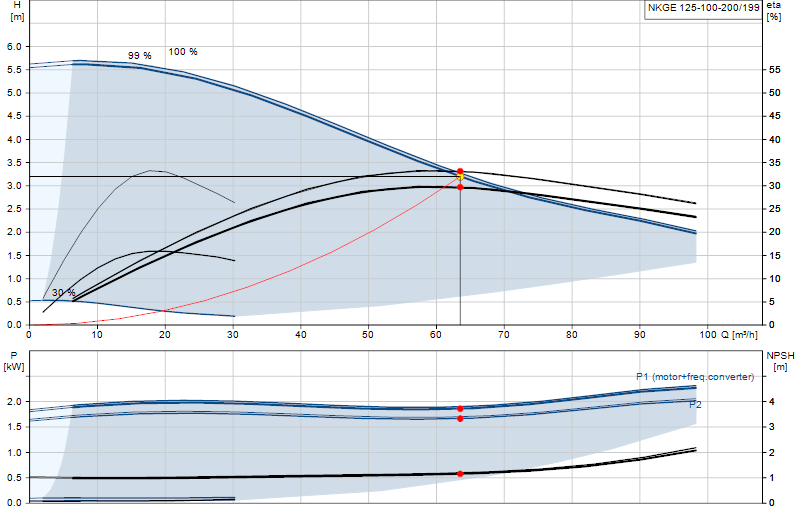800x520 pixels.
Task: Click the 'P2' power curve label
Action: (x=695, y=405)
